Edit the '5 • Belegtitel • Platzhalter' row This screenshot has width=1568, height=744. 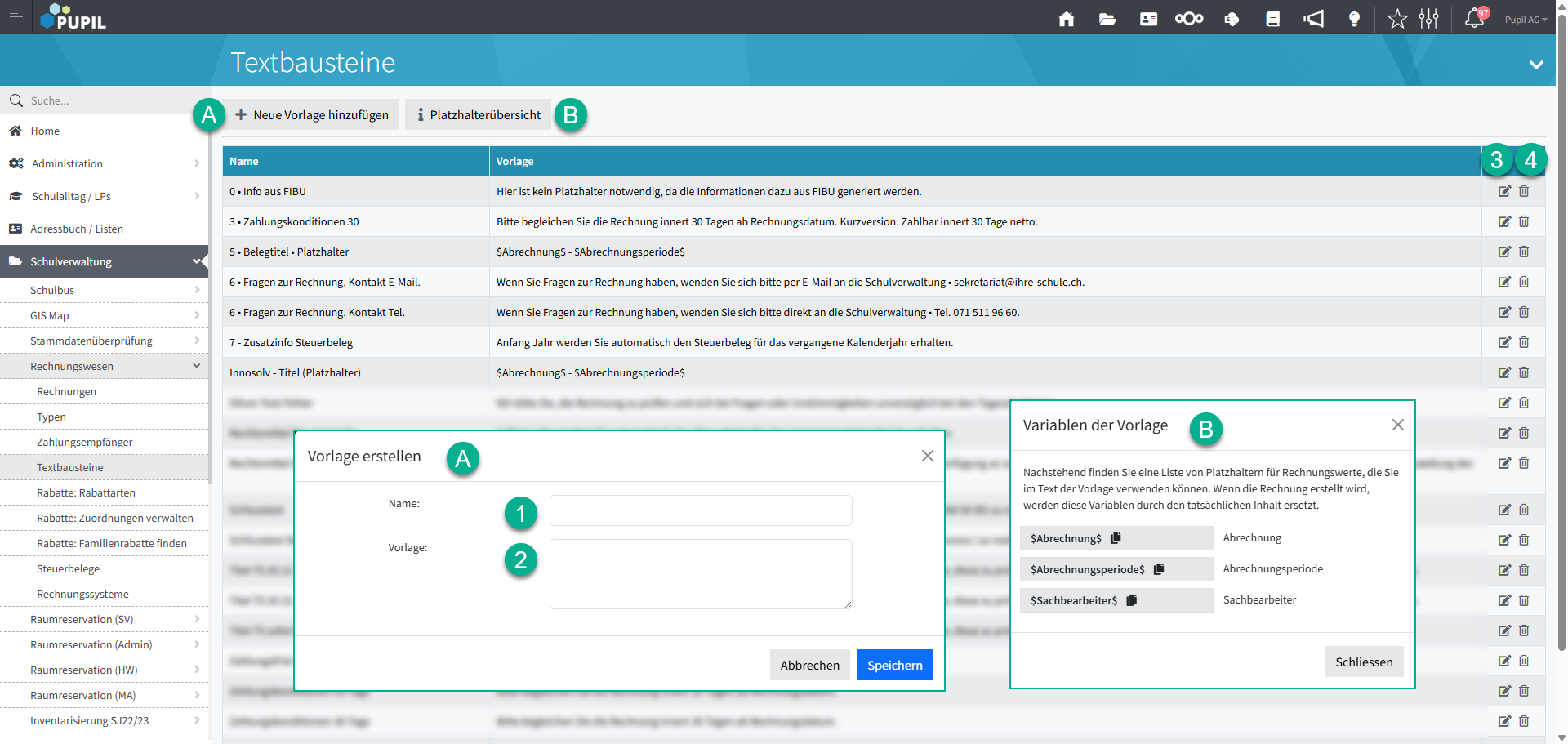1504,252
